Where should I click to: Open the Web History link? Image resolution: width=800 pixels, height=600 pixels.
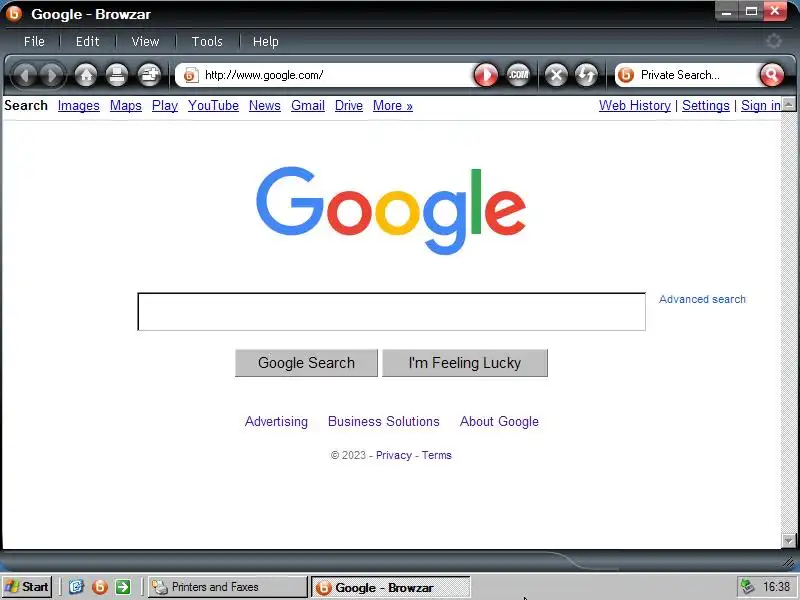point(635,106)
